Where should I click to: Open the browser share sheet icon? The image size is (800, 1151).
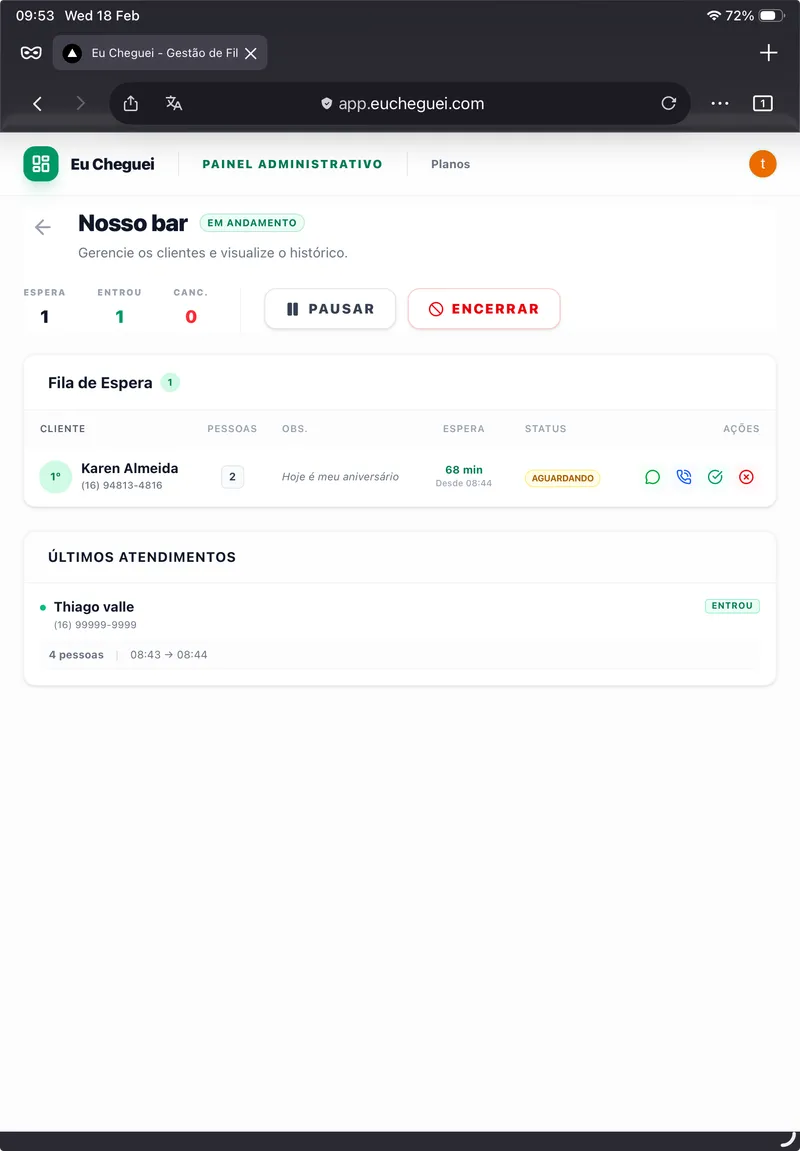coord(130,103)
